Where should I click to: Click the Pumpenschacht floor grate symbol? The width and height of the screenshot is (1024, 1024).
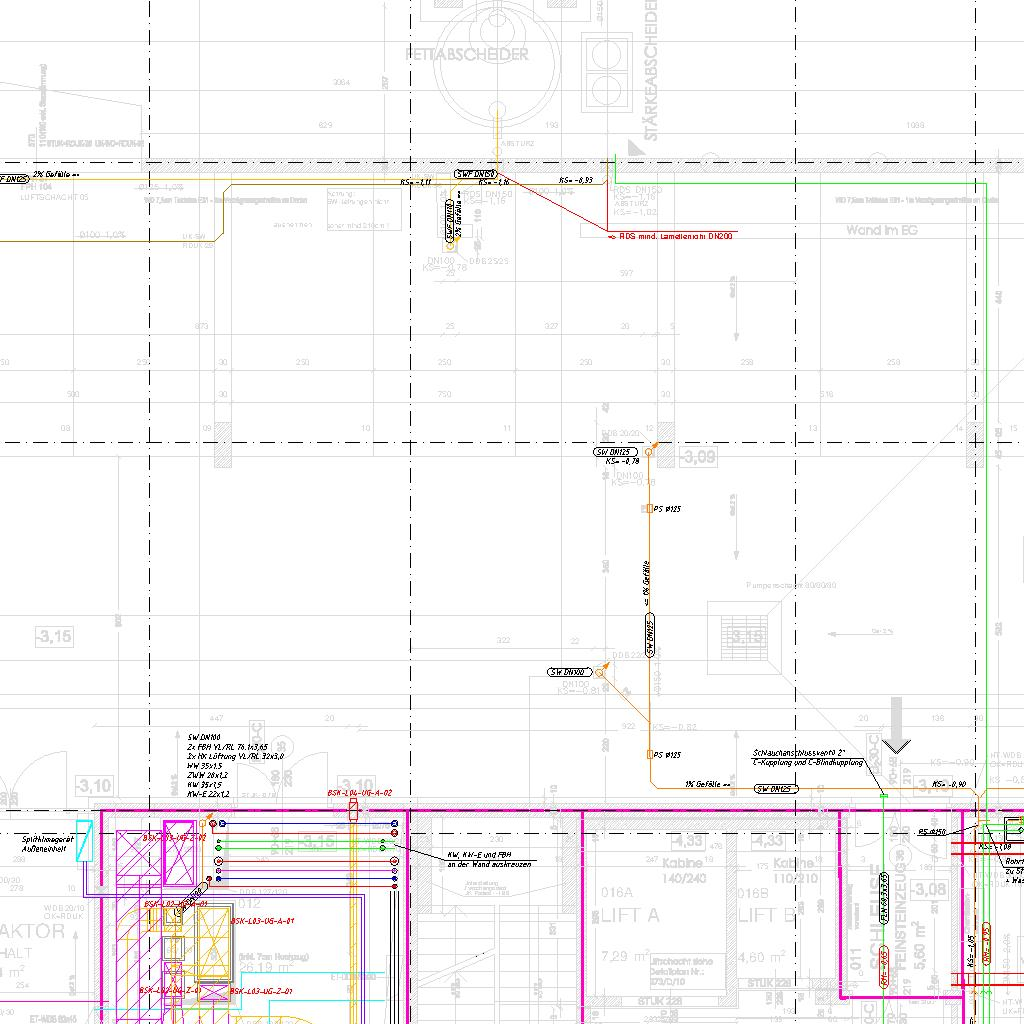click(x=744, y=639)
